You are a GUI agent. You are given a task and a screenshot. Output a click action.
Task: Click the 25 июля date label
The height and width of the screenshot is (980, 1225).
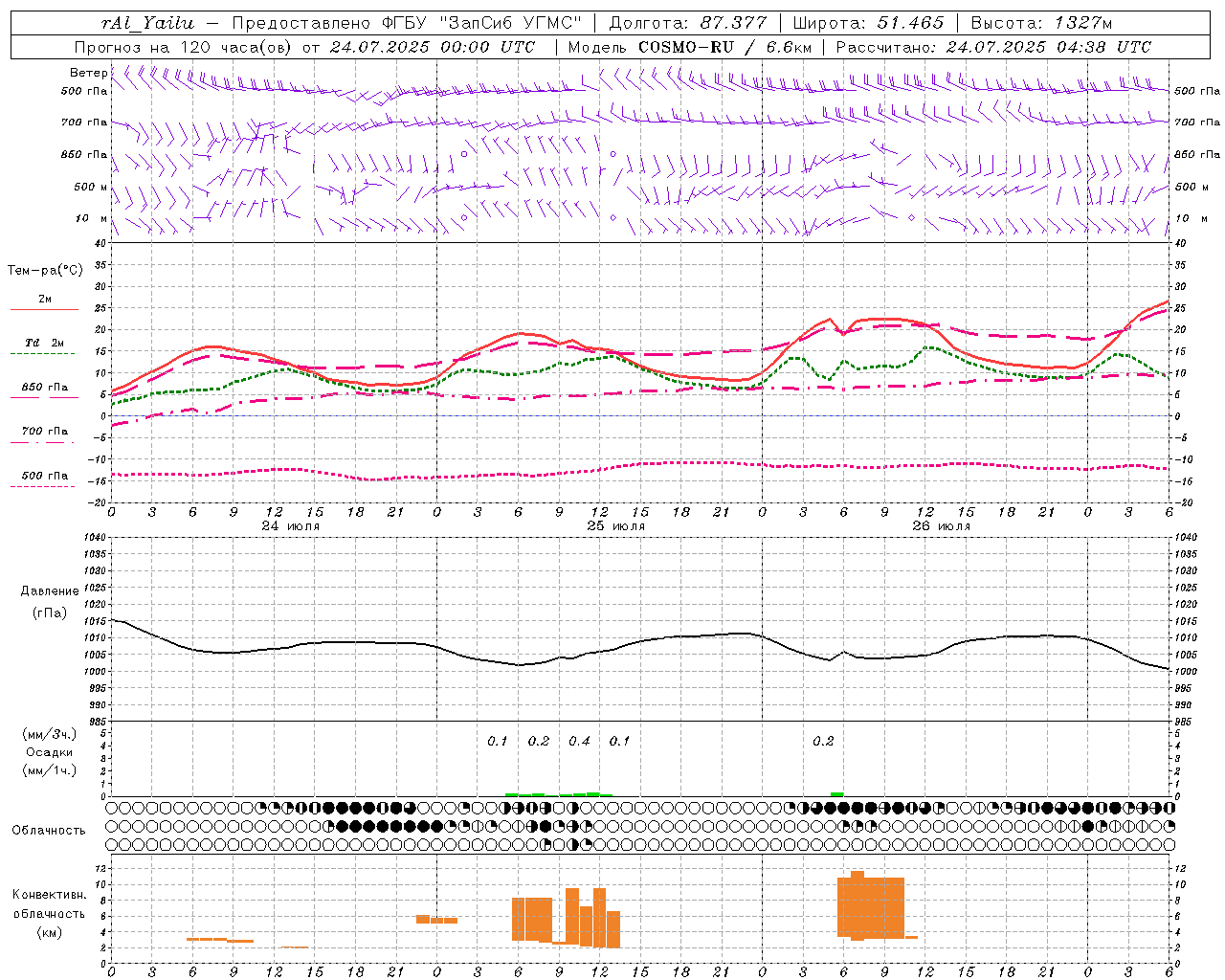616,526
